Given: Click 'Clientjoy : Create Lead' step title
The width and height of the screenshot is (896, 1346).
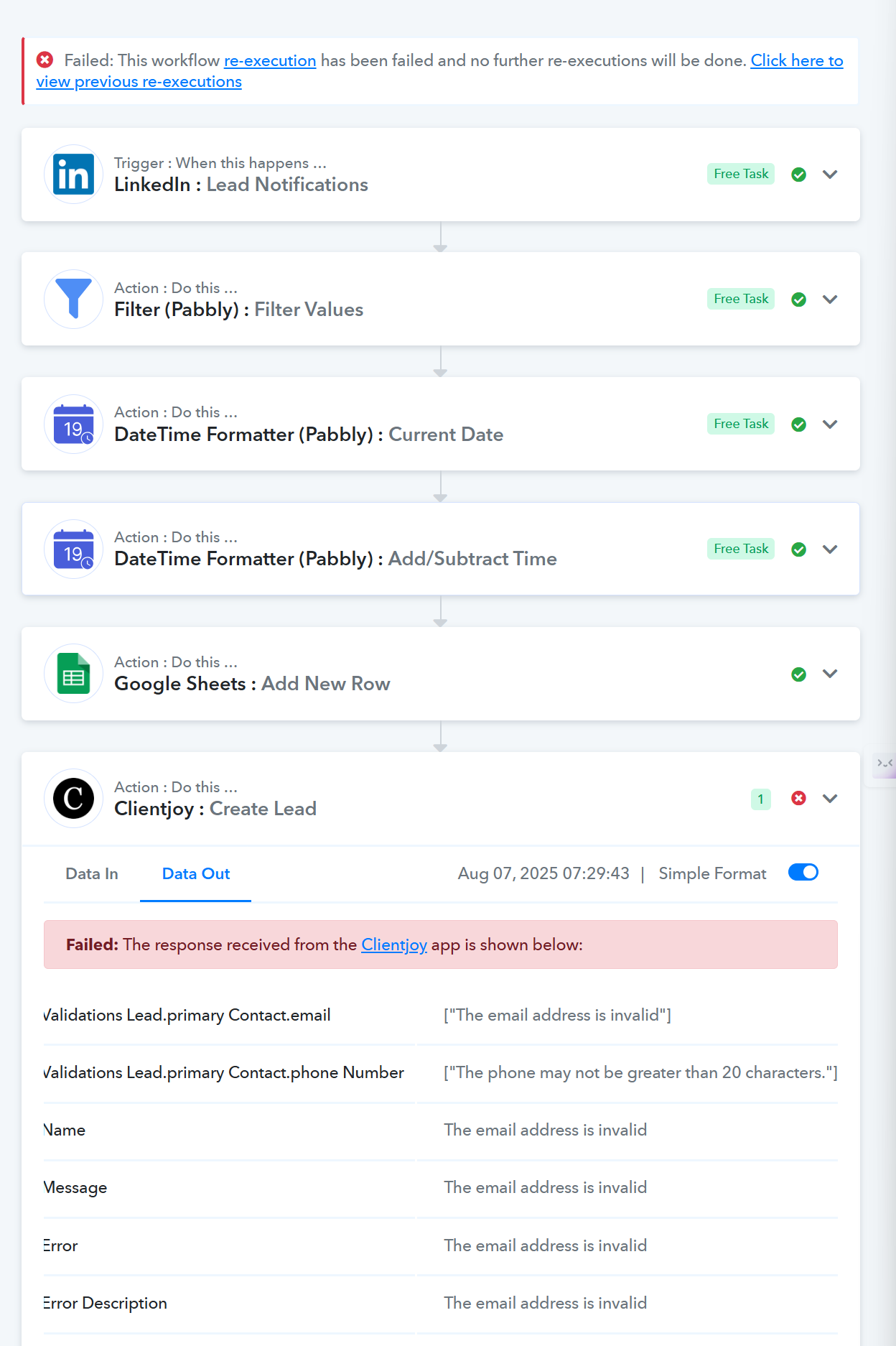Looking at the screenshot, I should (215, 809).
